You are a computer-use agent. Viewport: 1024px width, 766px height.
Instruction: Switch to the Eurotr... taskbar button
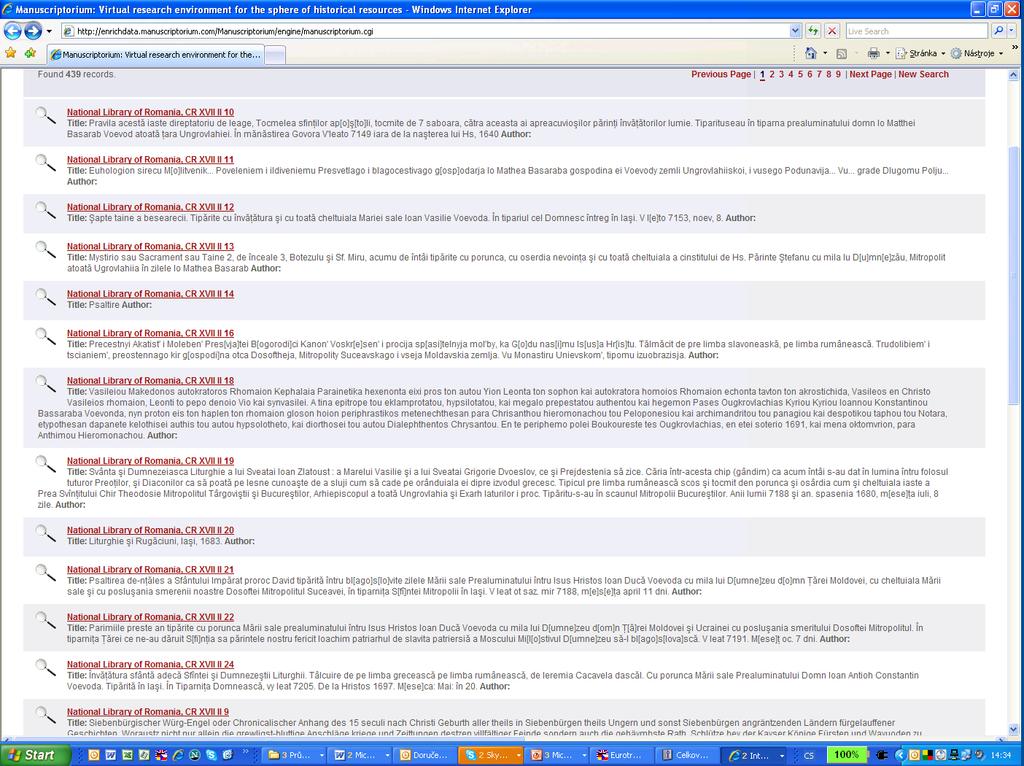coord(621,755)
